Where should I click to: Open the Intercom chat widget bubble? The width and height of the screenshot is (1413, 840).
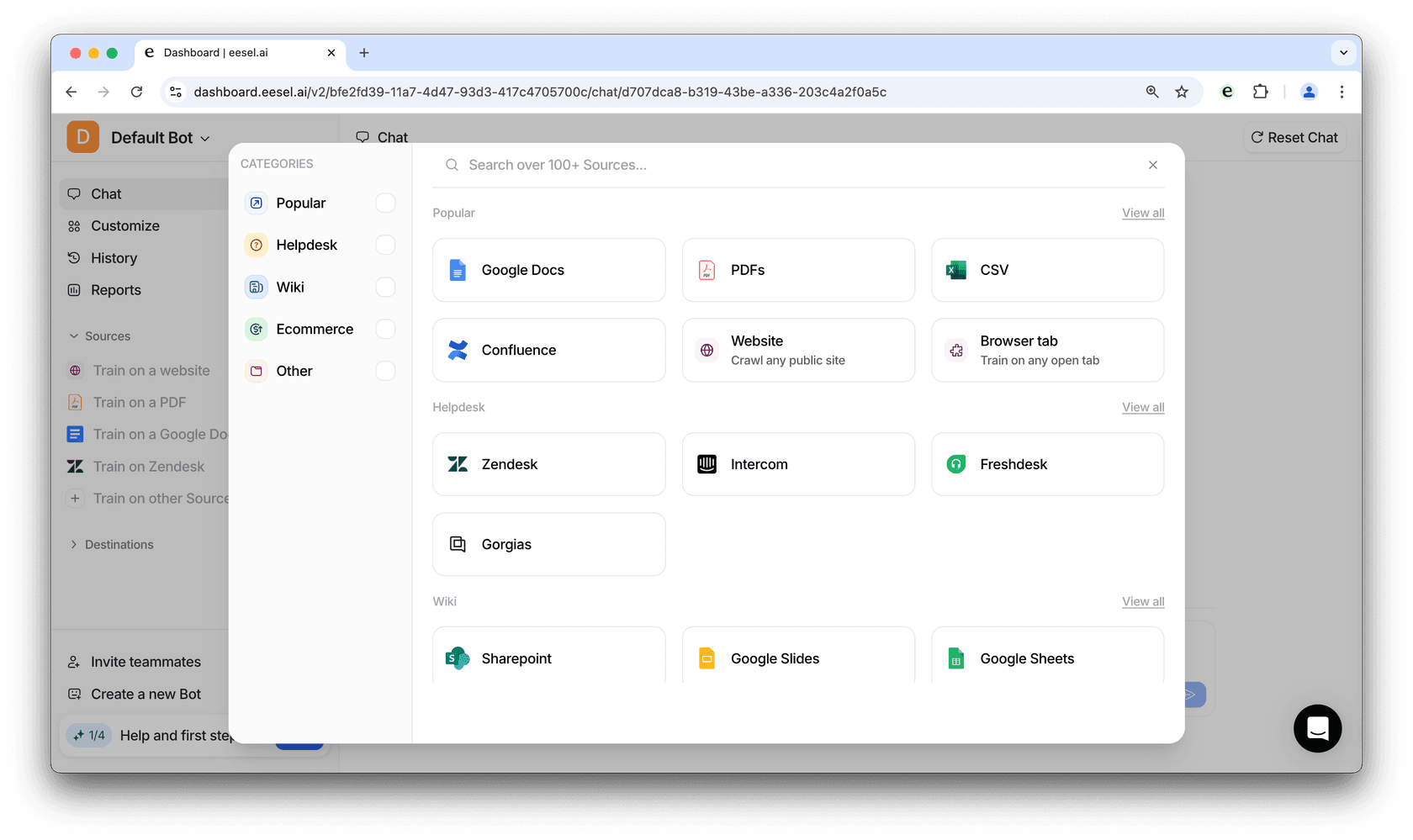[x=1317, y=728]
